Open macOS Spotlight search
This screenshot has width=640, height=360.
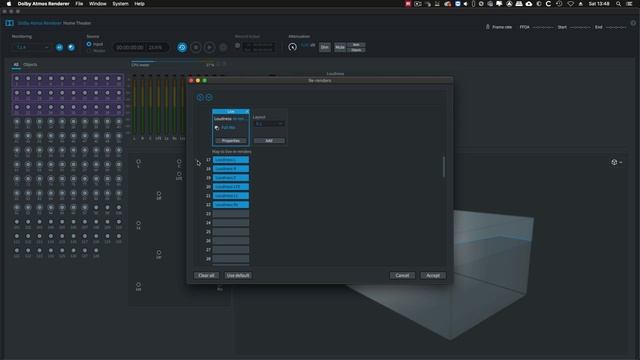(618, 4)
